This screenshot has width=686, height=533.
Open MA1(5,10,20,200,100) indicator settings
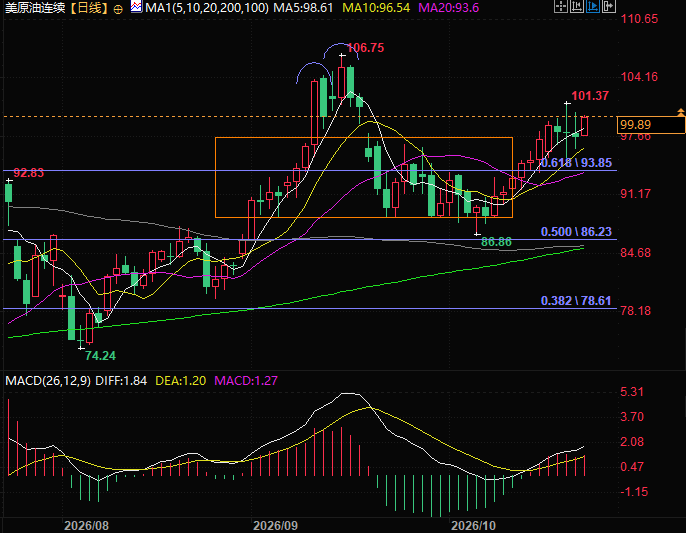[206, 8]
